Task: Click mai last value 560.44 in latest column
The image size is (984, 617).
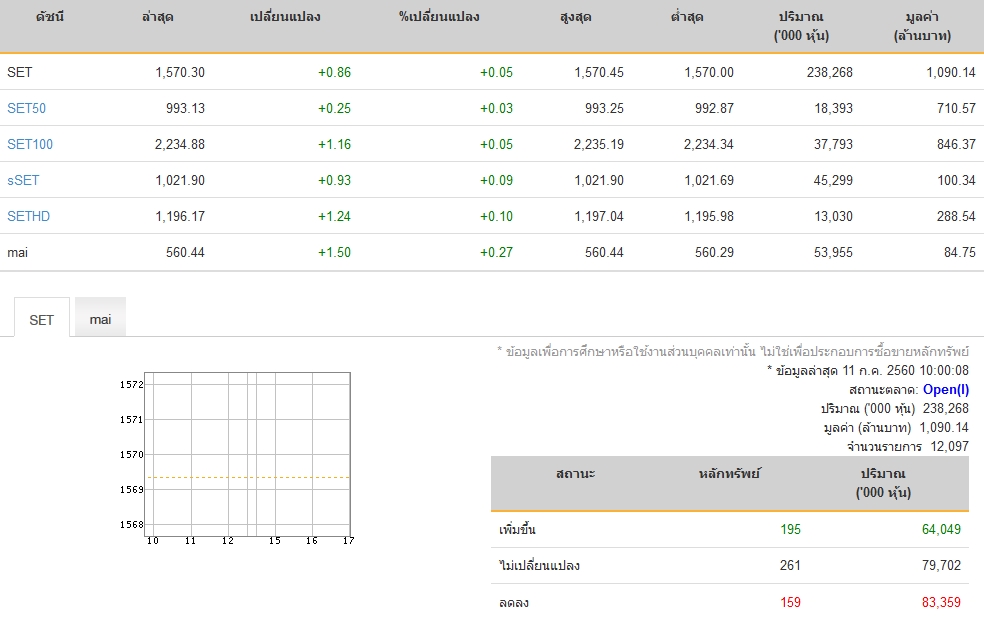Action: click(185, 252)
